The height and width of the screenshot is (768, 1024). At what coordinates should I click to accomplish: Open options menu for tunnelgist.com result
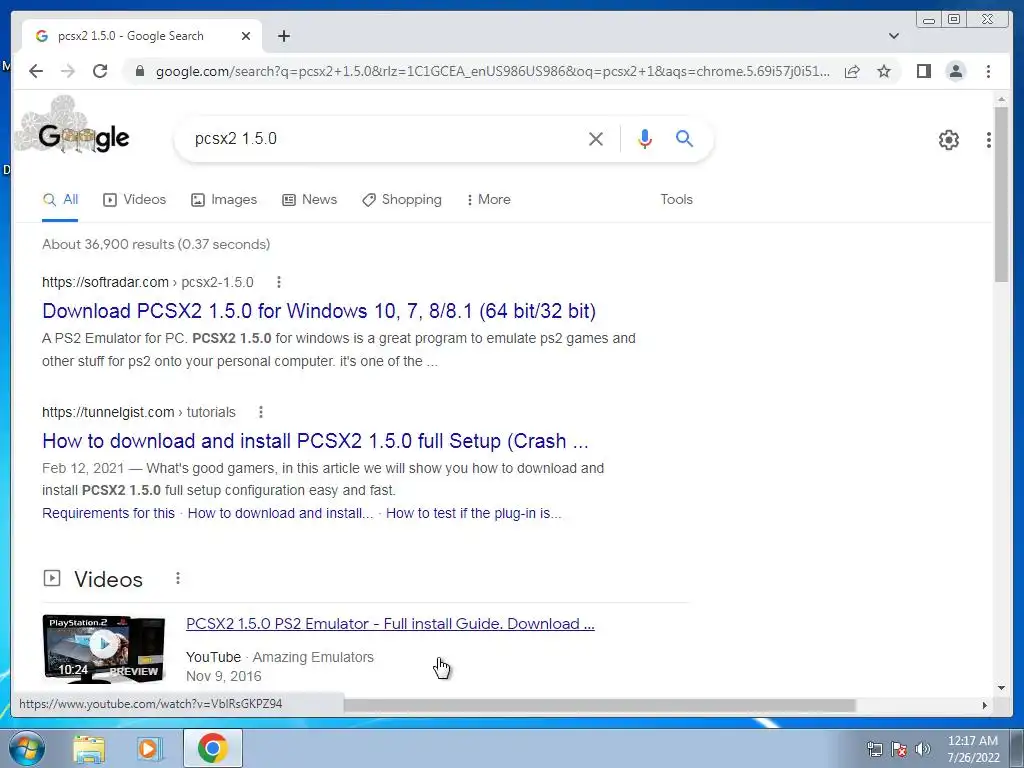[261, 412]
